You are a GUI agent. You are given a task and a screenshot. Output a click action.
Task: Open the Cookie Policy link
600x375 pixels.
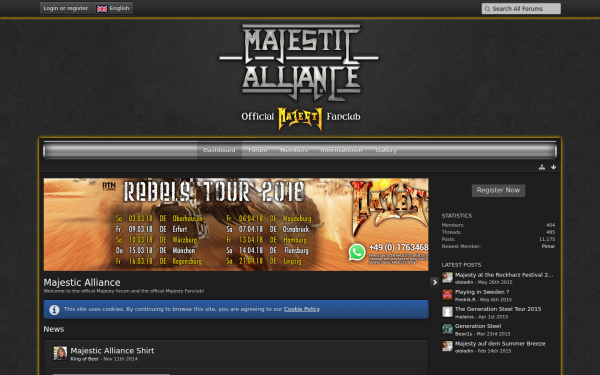(302, 309)
